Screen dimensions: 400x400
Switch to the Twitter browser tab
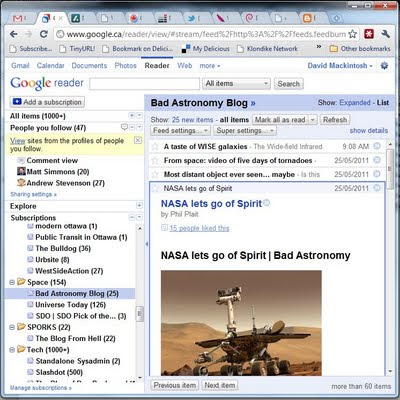(193, 18)
